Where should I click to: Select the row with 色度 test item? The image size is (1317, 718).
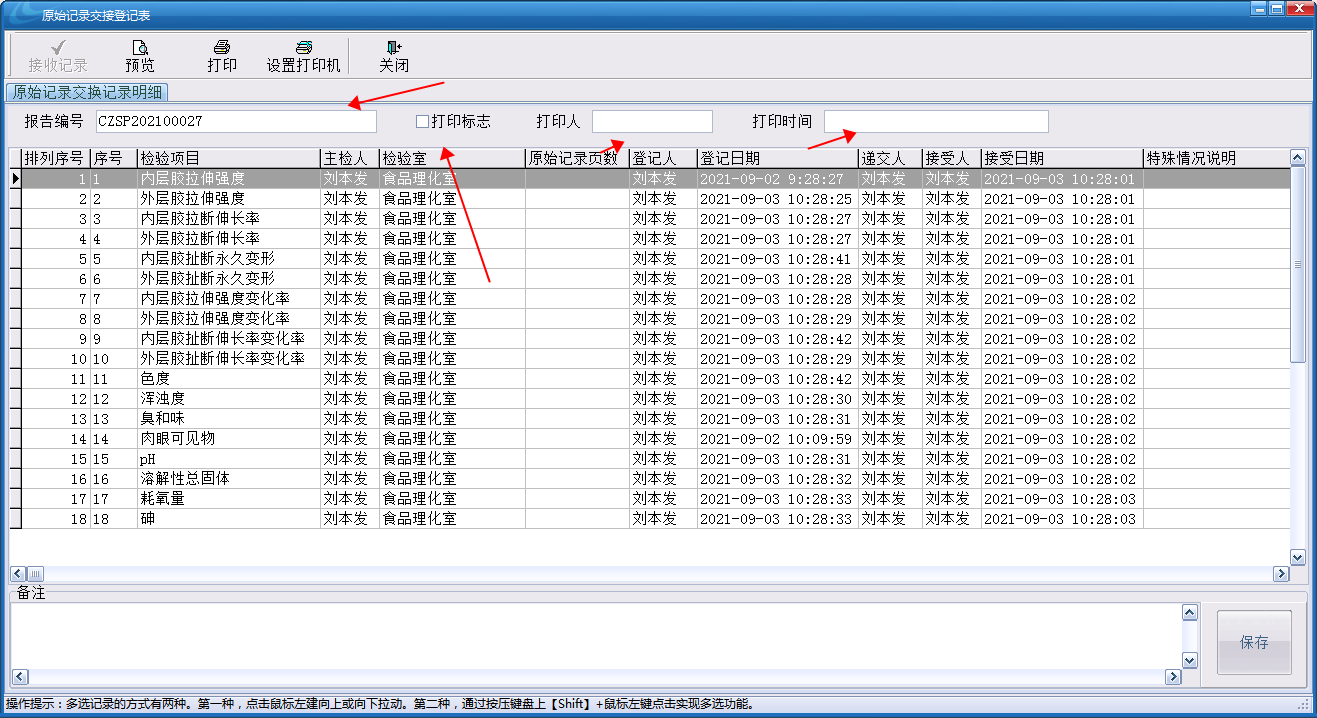coord(228,379)
